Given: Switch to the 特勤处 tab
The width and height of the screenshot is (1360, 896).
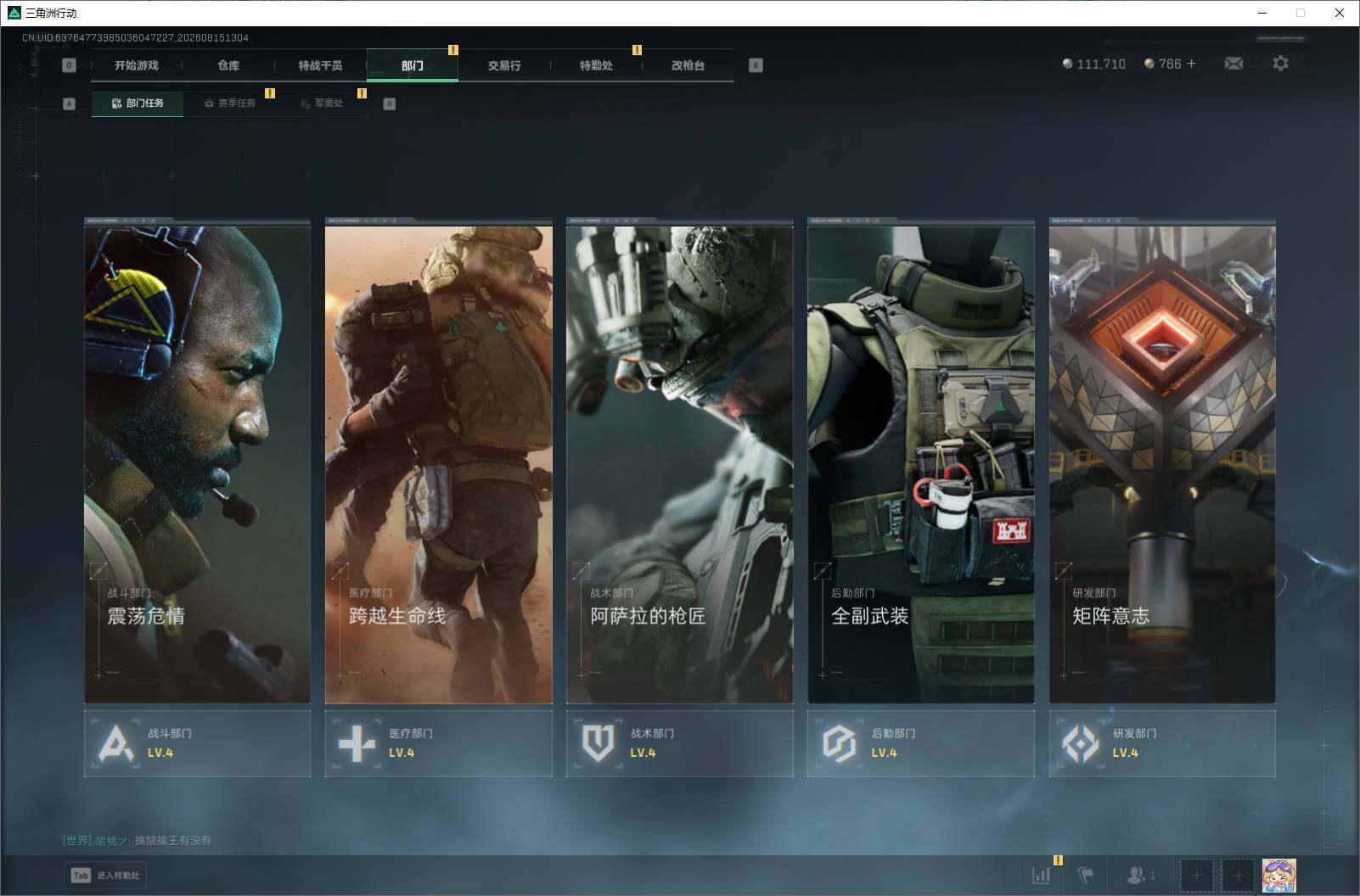Looking at the screenshot, I should 596,65.
